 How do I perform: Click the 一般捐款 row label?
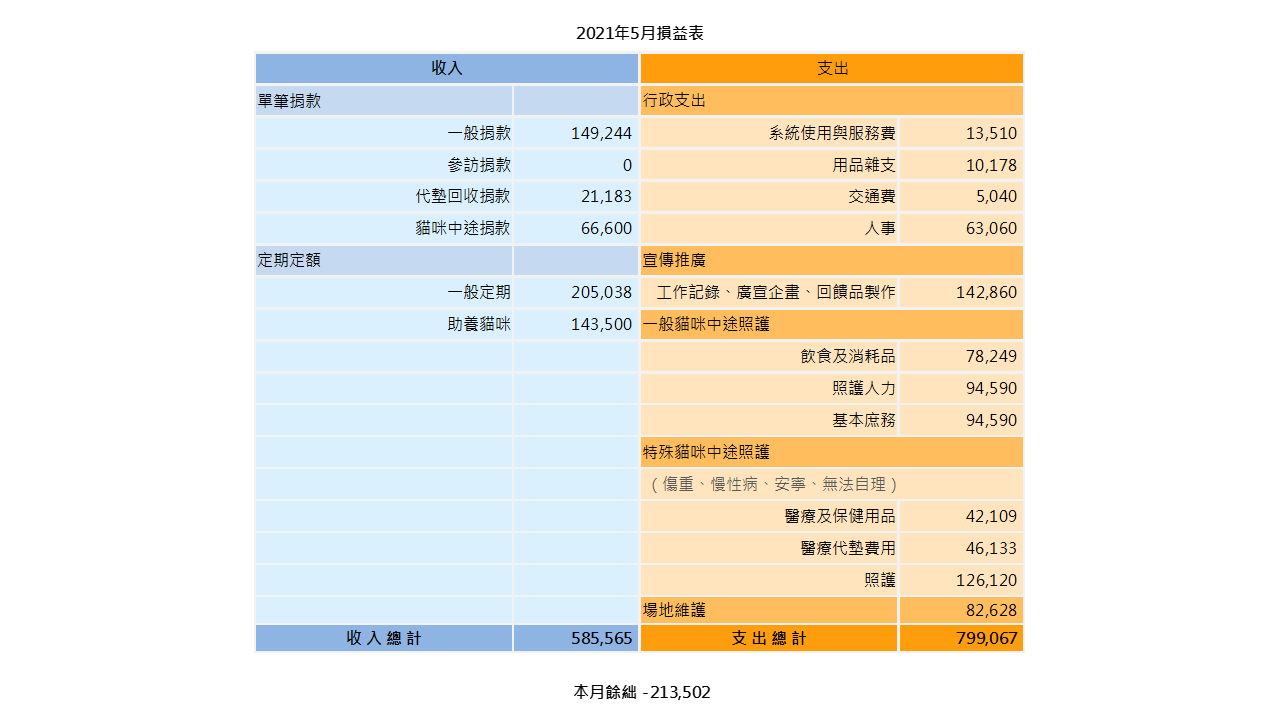pos(479,133)
